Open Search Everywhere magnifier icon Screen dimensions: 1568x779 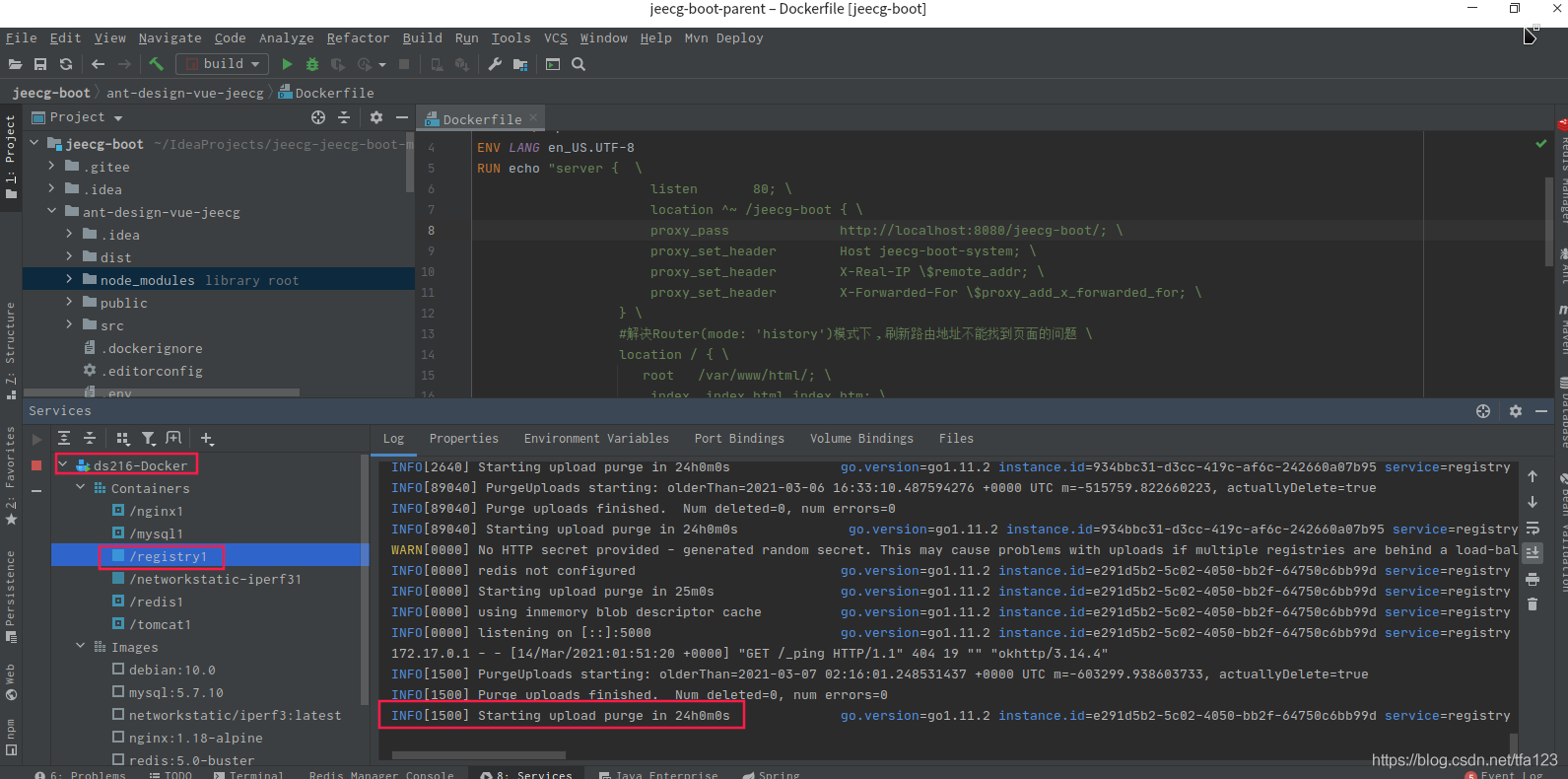pos(579,64)
